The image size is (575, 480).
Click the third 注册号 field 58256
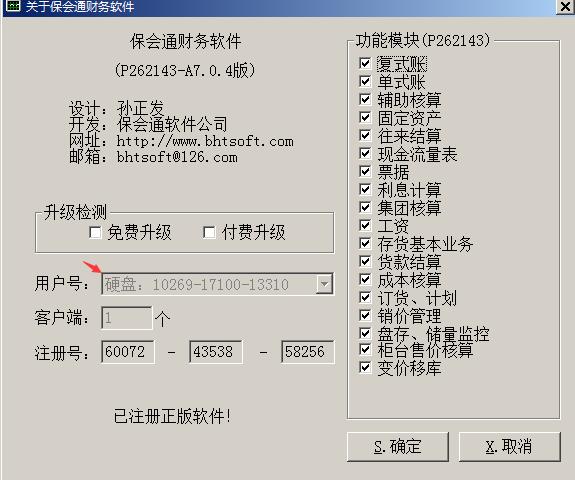pyautogui.click(x=308, y=352)
